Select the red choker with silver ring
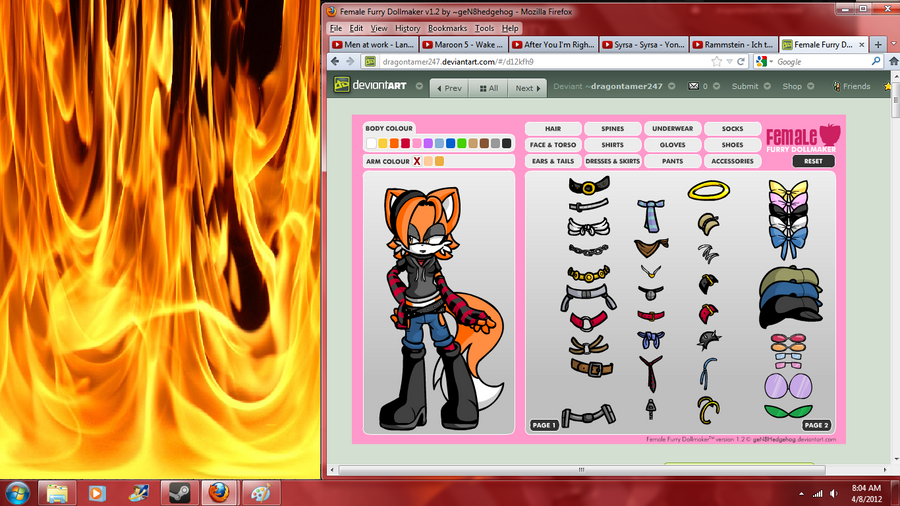The width and height of the screenshot is (900, 506). tap(588, 320)
